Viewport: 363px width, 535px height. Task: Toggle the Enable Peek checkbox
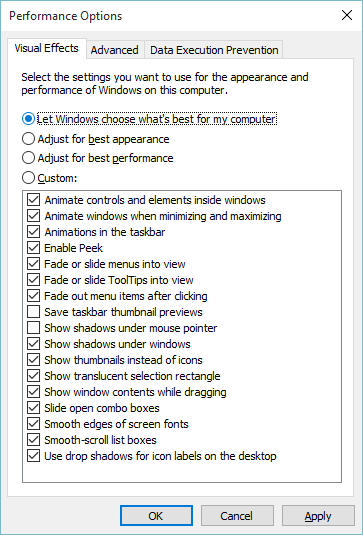pyautogui.click(x=33, y=248)
